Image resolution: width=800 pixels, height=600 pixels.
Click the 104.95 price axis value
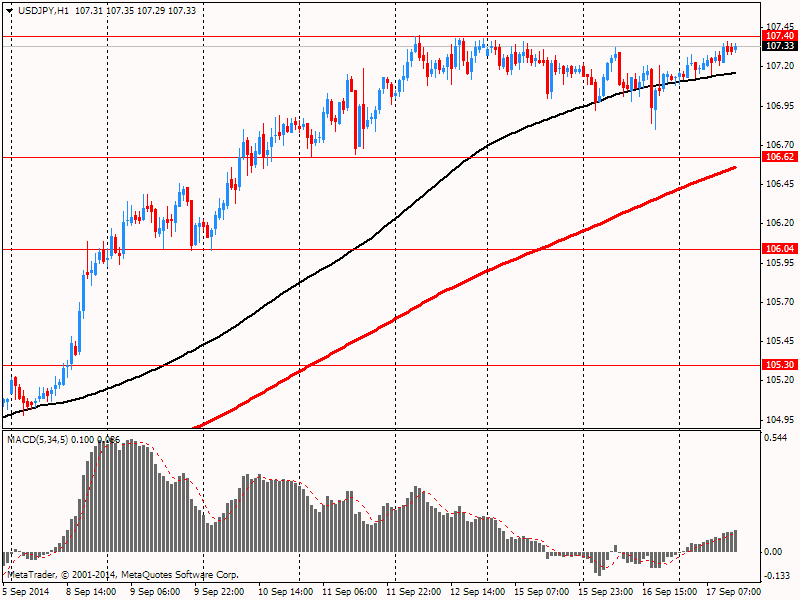pos(780,419)
